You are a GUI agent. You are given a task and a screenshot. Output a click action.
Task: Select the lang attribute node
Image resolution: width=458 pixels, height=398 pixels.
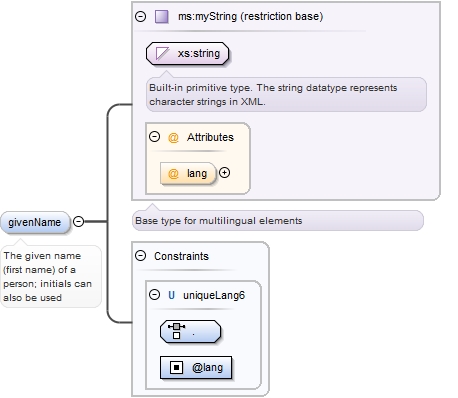point(188,173)
